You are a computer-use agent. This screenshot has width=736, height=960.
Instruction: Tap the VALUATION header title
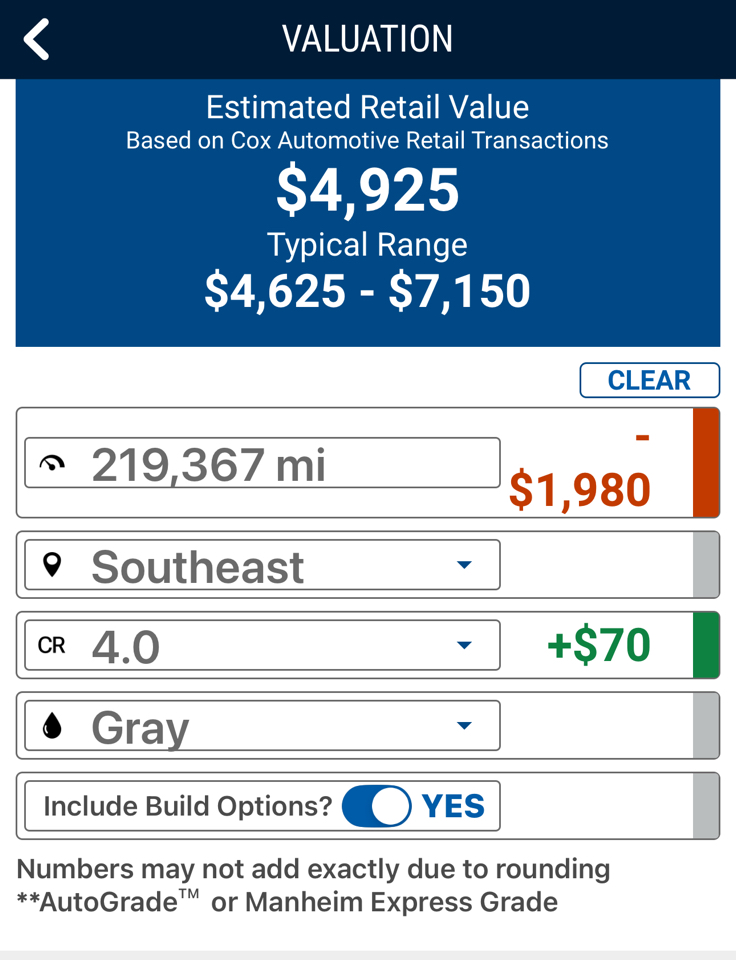[x=367, y=40]
